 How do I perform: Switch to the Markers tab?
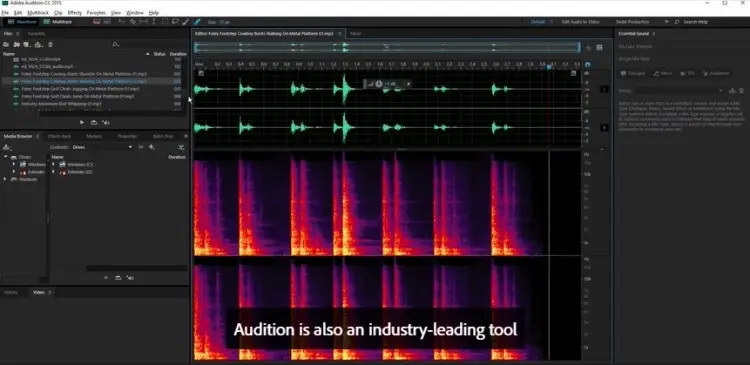tap(94, 136)
